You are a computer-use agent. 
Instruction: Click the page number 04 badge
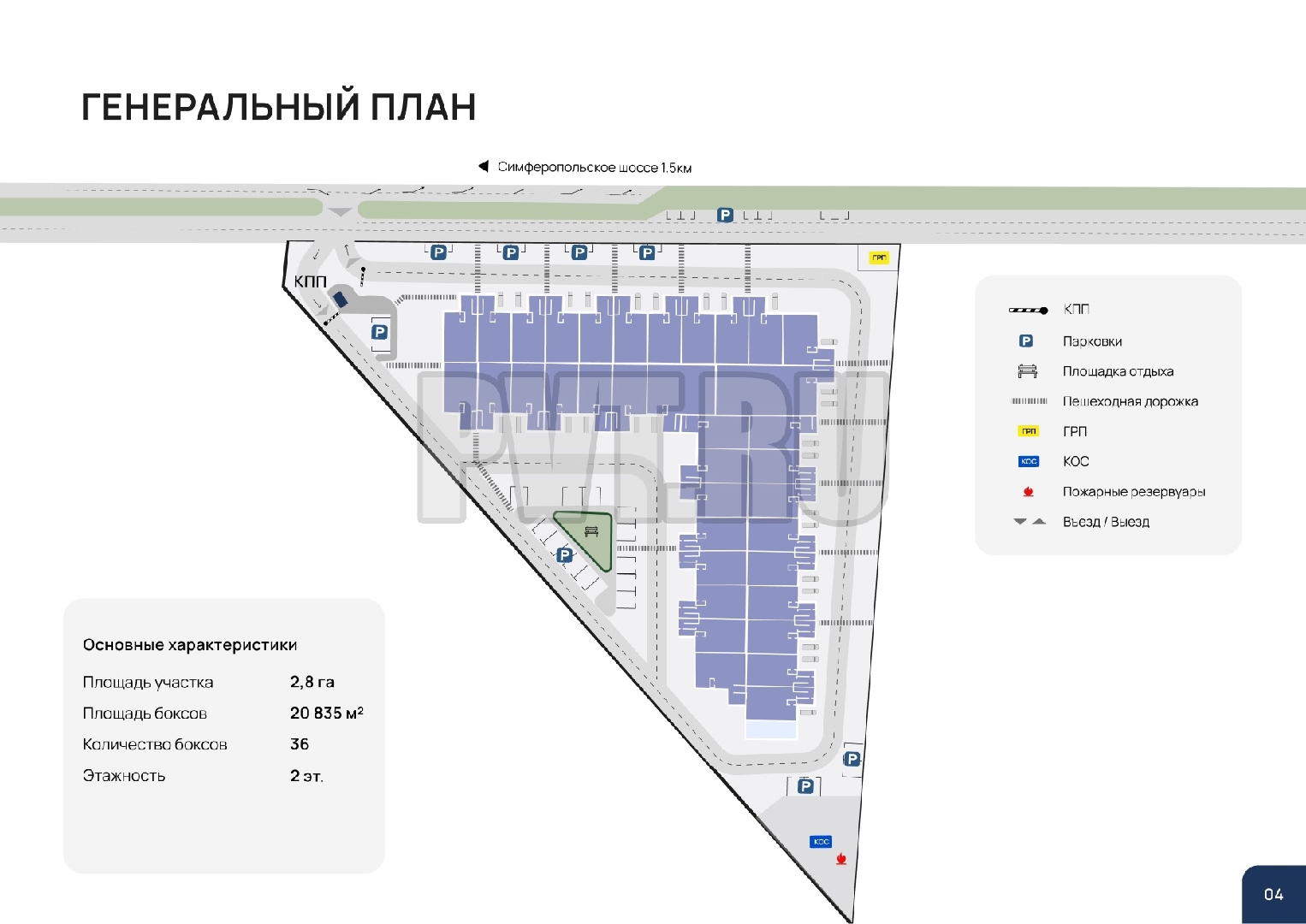[x=1273, y=894]
